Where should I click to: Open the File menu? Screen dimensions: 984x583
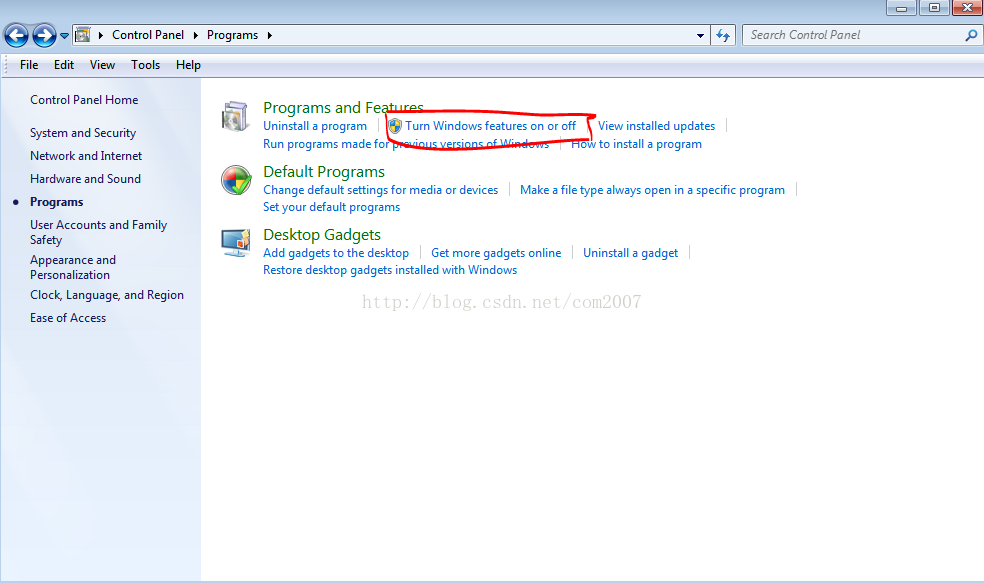click(x=29, y=65)
